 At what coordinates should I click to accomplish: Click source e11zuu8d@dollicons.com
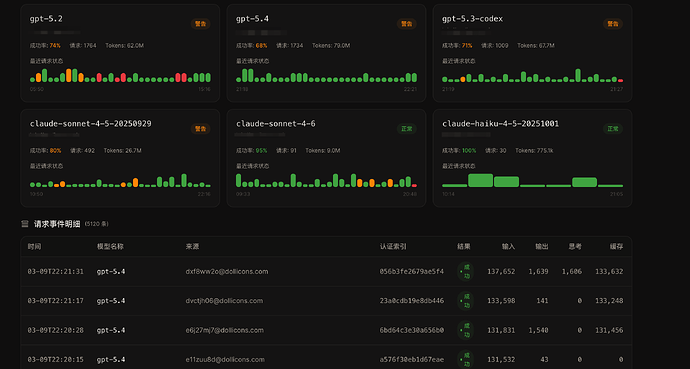click(x=225, y=360)
